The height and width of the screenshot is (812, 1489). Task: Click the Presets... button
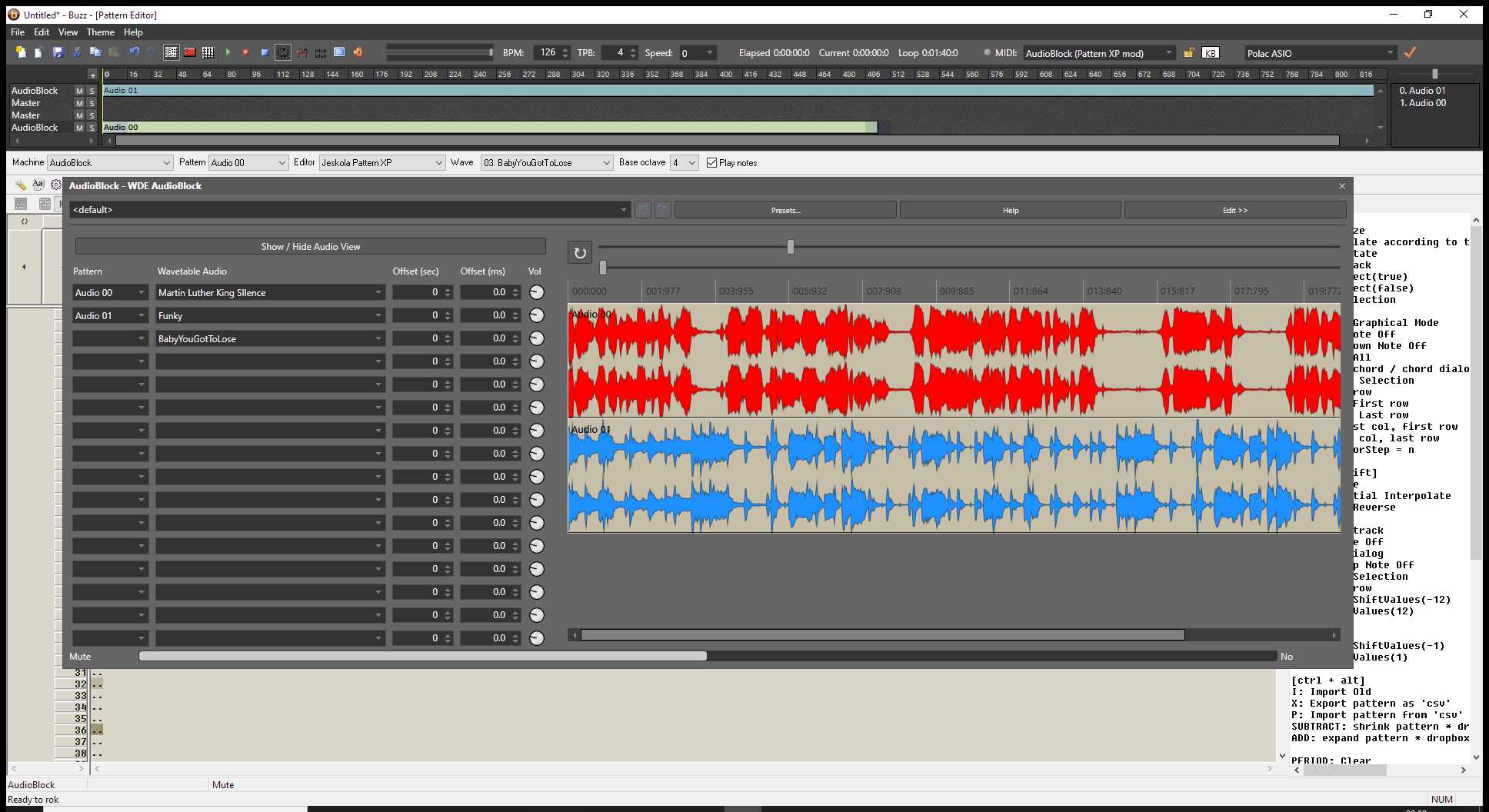click(785, 209)
